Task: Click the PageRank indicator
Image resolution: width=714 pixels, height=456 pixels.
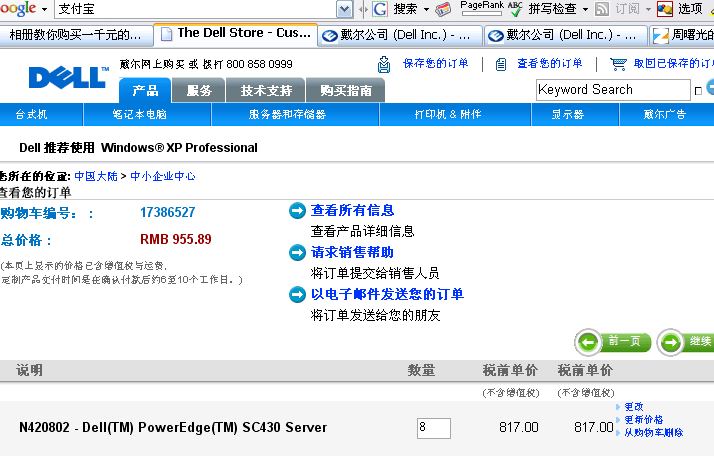Action: click(482, 8)
